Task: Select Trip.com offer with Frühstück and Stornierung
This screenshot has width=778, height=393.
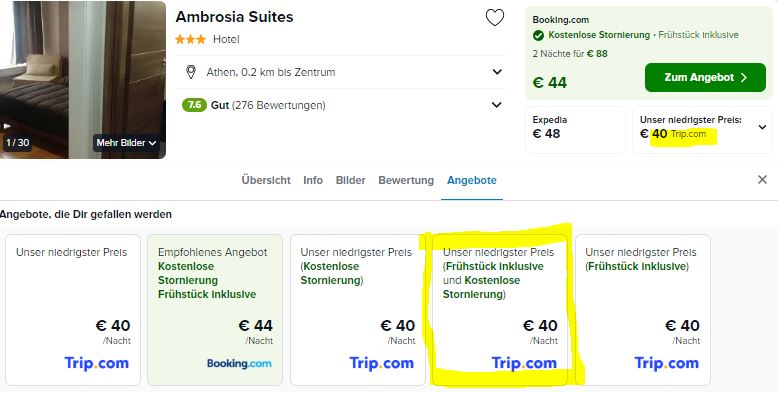Action: [x=500, y=310]
